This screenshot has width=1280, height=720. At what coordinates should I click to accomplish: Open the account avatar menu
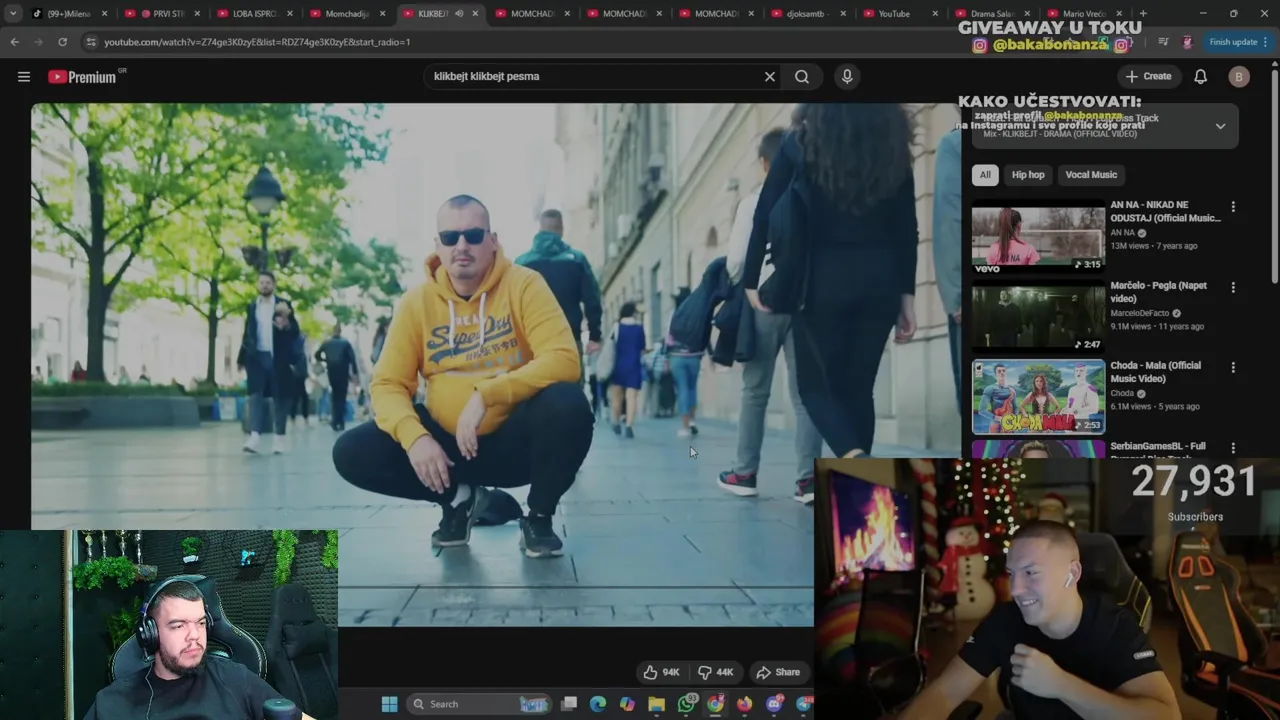coord(1239,77)
